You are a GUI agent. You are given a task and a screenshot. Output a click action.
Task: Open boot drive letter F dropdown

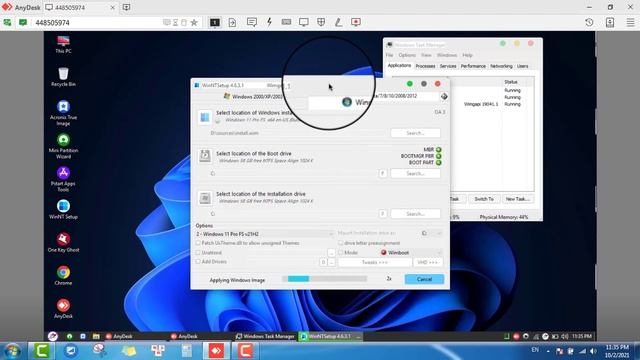[382, 173]
